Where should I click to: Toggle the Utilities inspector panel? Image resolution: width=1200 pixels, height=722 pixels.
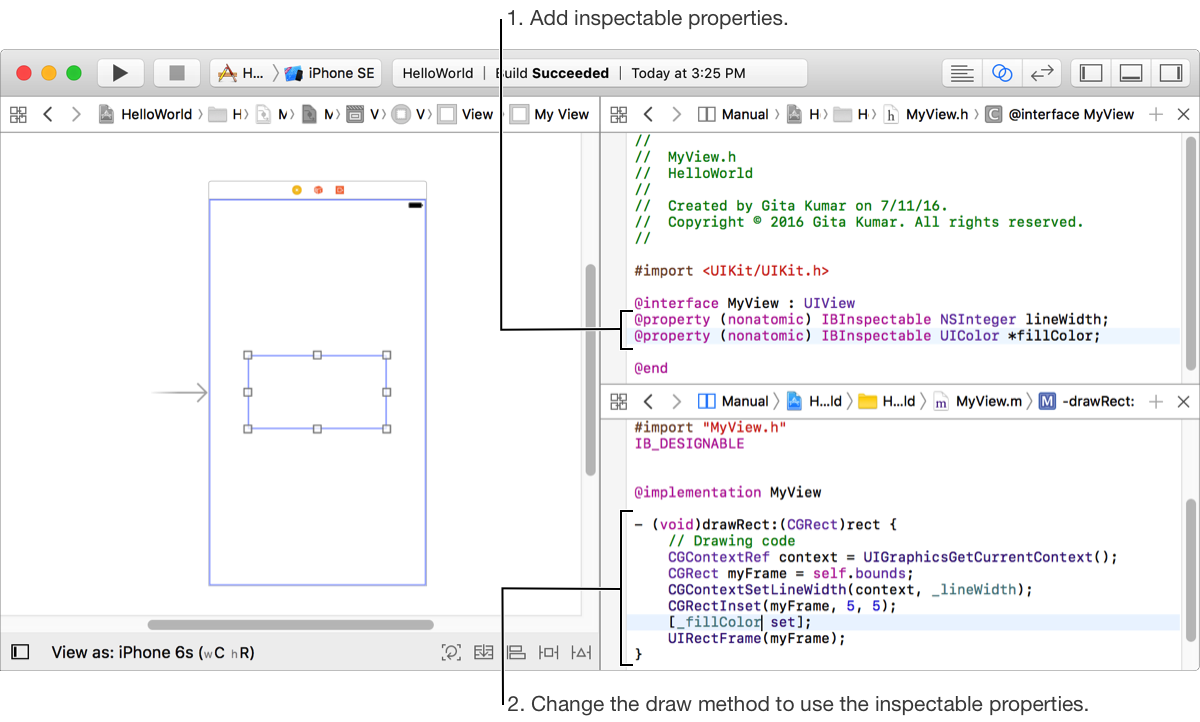(1169, 73)
